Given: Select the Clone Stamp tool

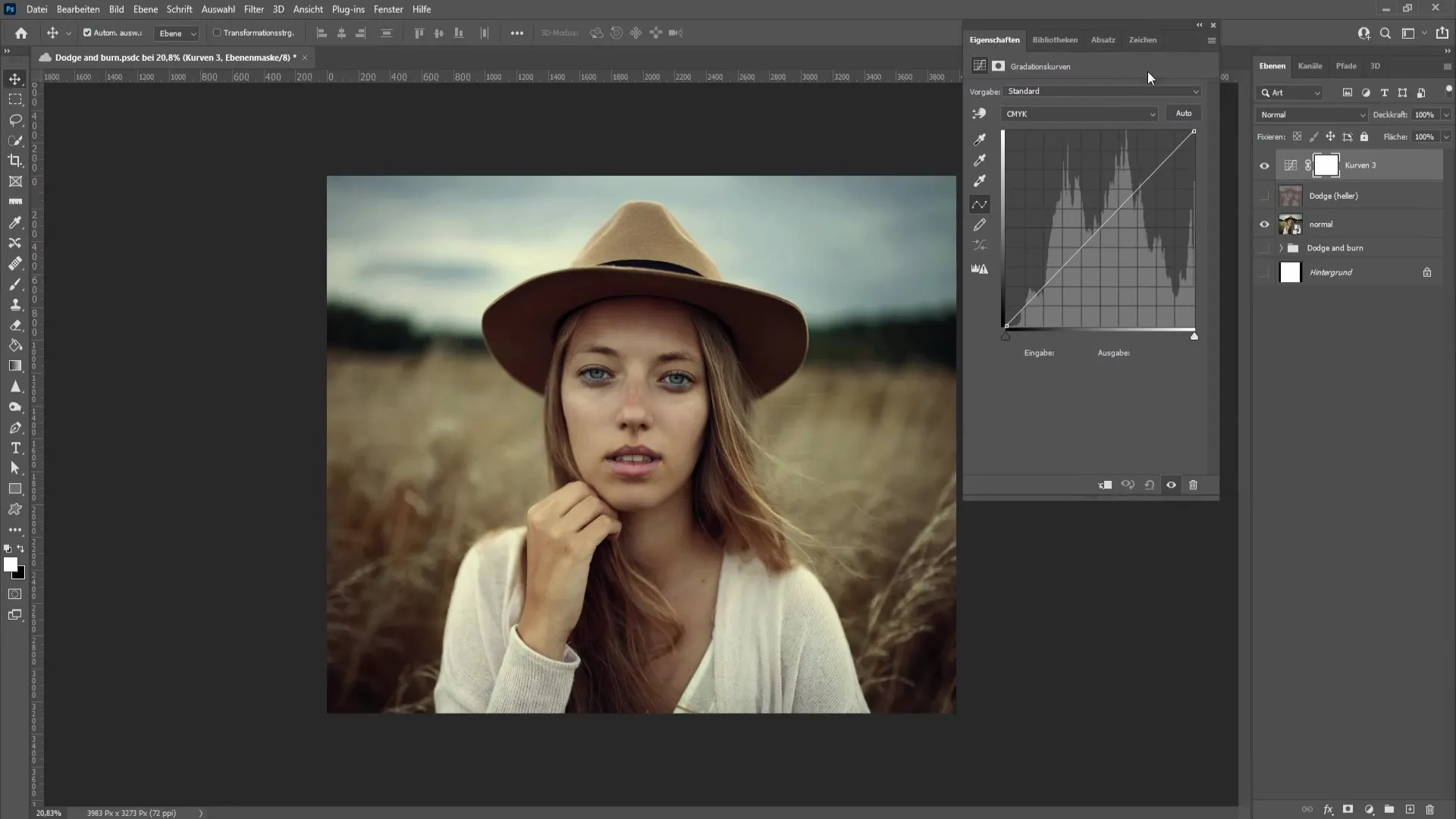Looking at the screenshot, I should [15, 305].
